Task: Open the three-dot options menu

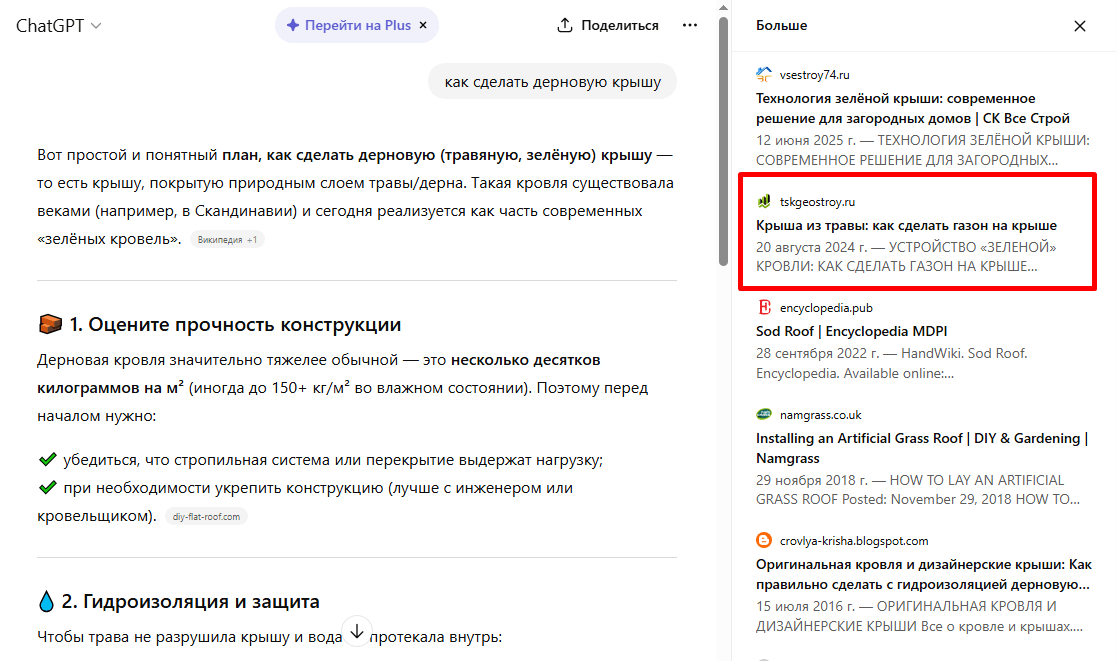Action: click(x=689, y=25)
